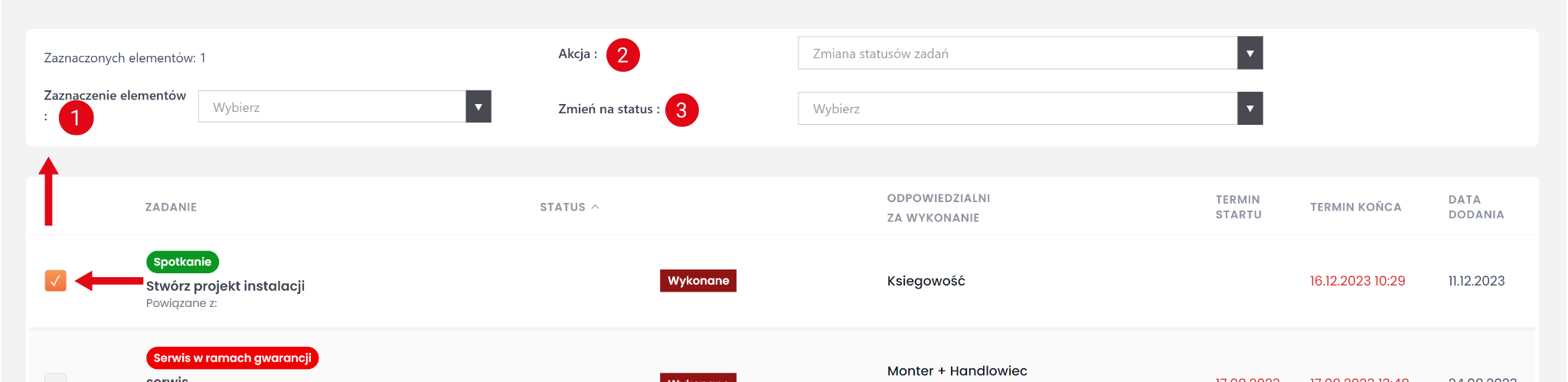The height and width of the screenshot is (382, 1568).
Task: Click the red number 2 badge beside Akcja
Action: click(622, 55)
